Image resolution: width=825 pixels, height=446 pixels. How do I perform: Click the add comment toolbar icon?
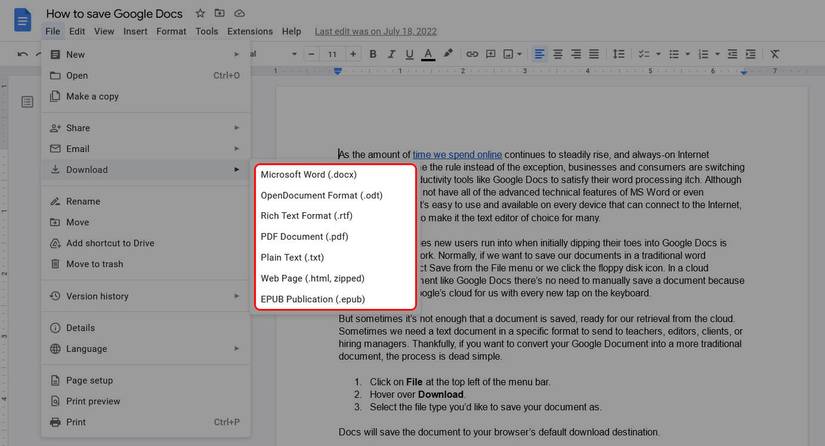[x=492, y=54]
